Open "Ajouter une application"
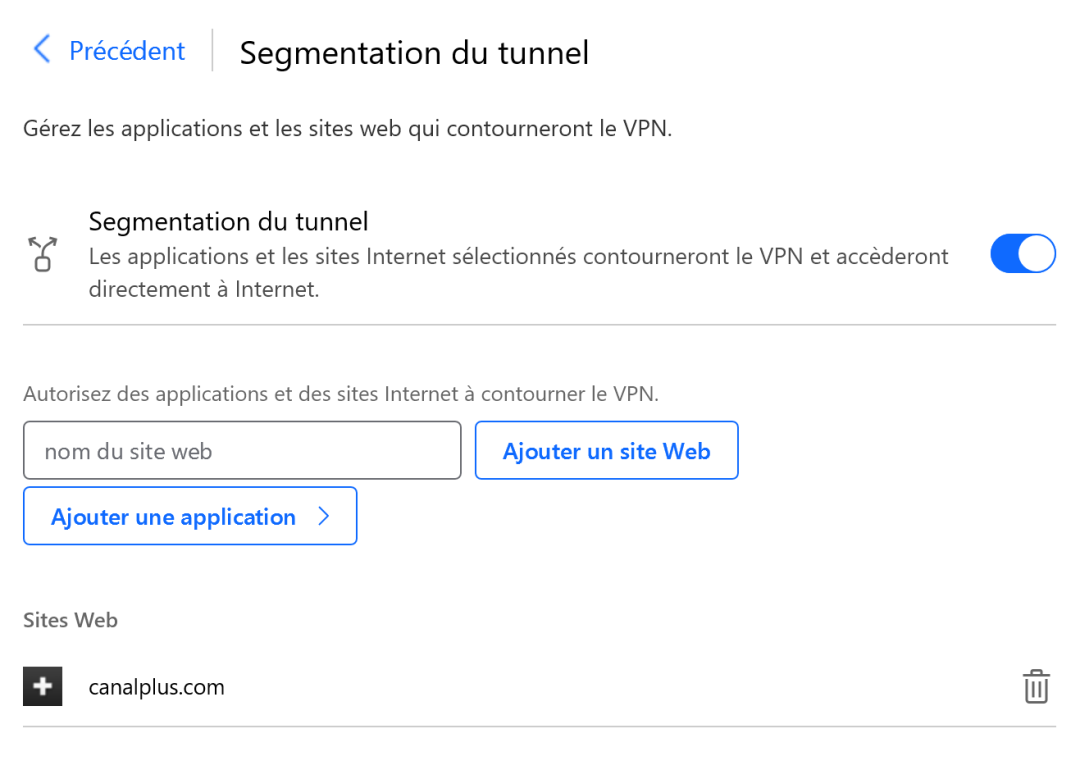Image resolution: width=1080 pixels, height=779 pixels. pyautogui.click(x=174, y=517)
